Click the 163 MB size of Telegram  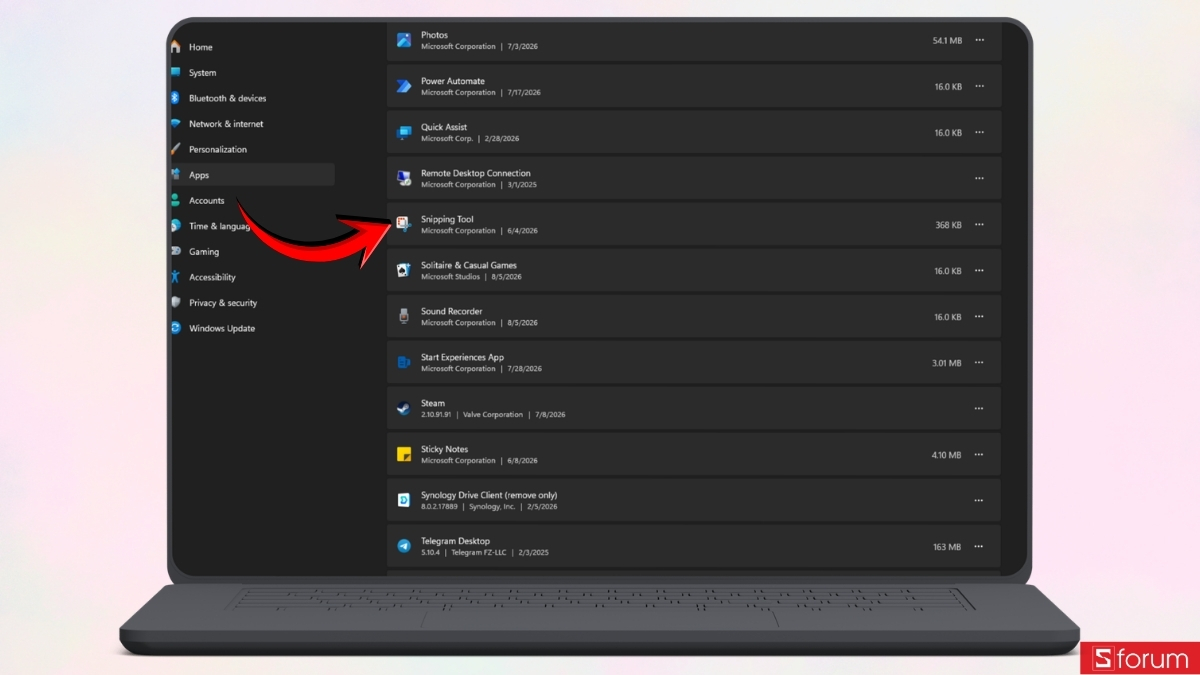[947, 547]
